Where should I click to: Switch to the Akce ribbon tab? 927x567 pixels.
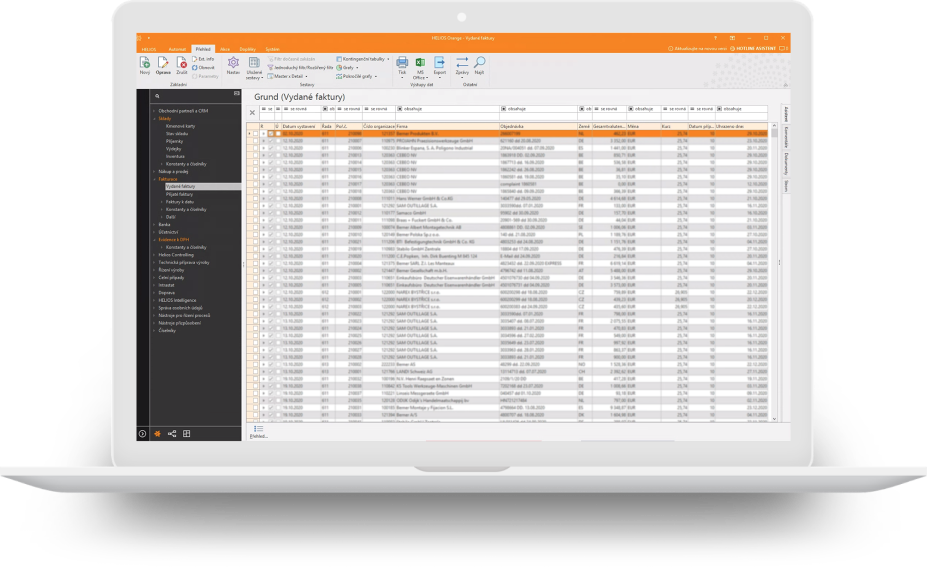click(x=225, y=49)
